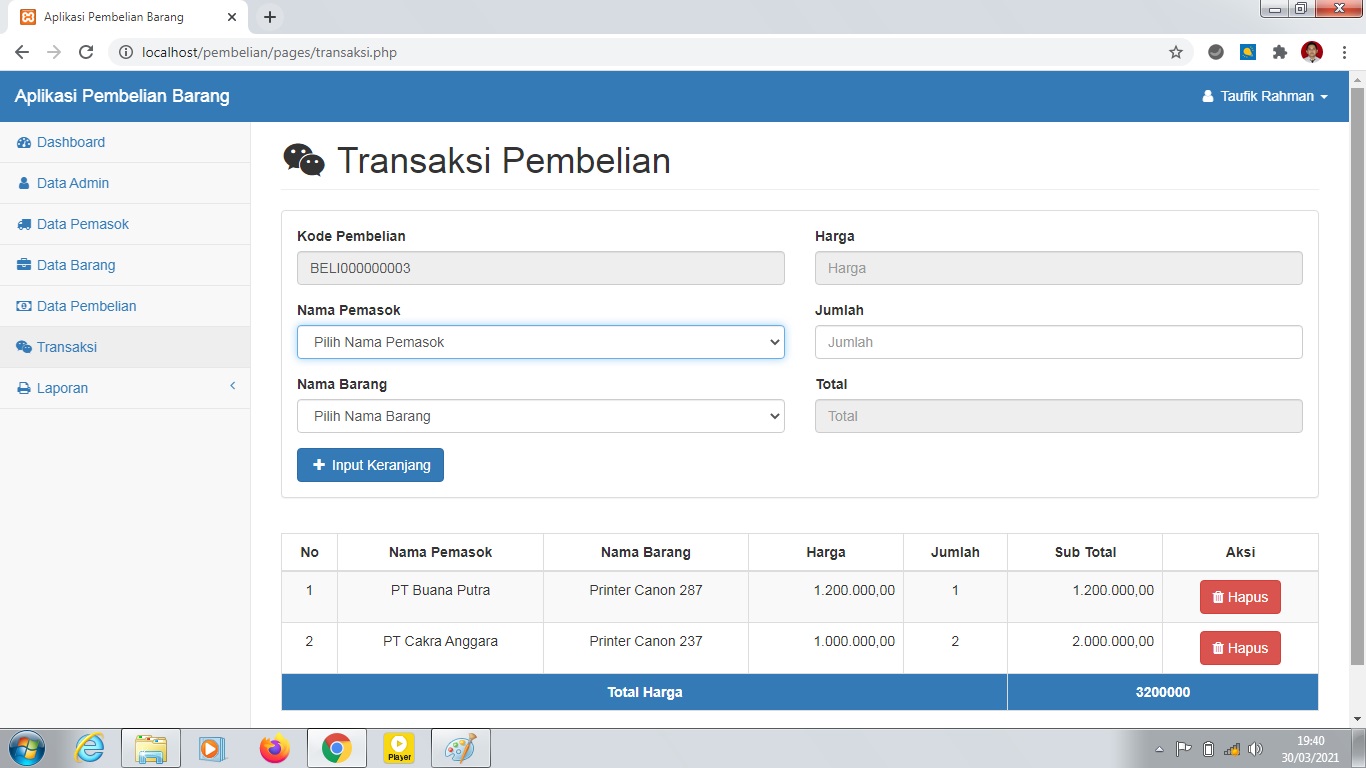Select the Data Admin user icon
The height and width of the screenshot is (768, 1366).
(24, 183)
